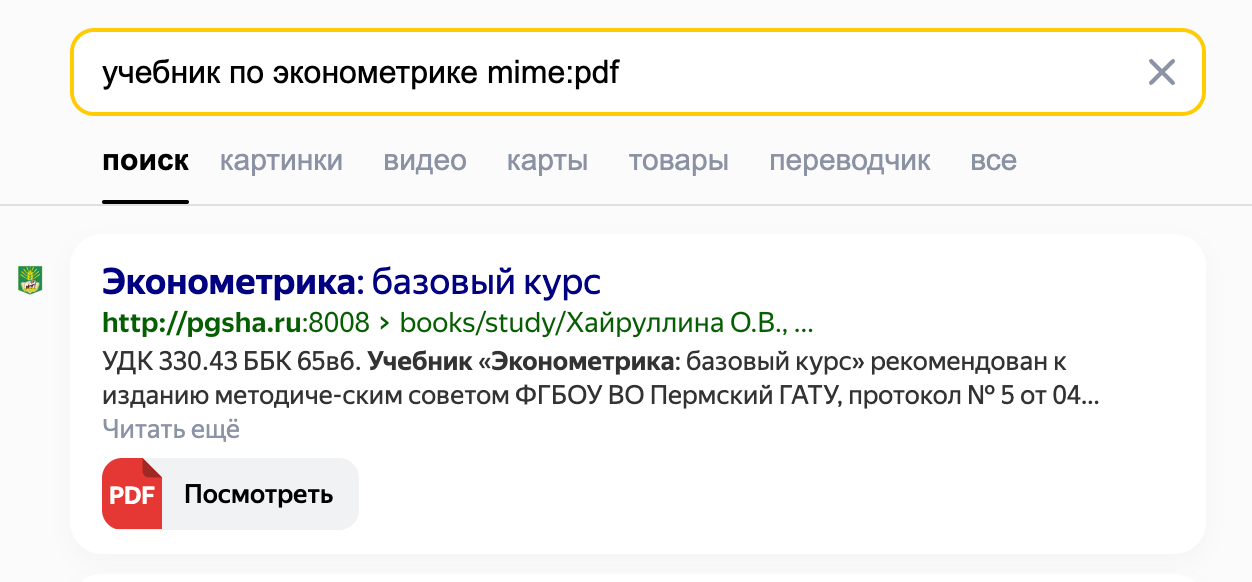Open the все section for more services
1252x582 pixels.
click(x=994, y=160)
